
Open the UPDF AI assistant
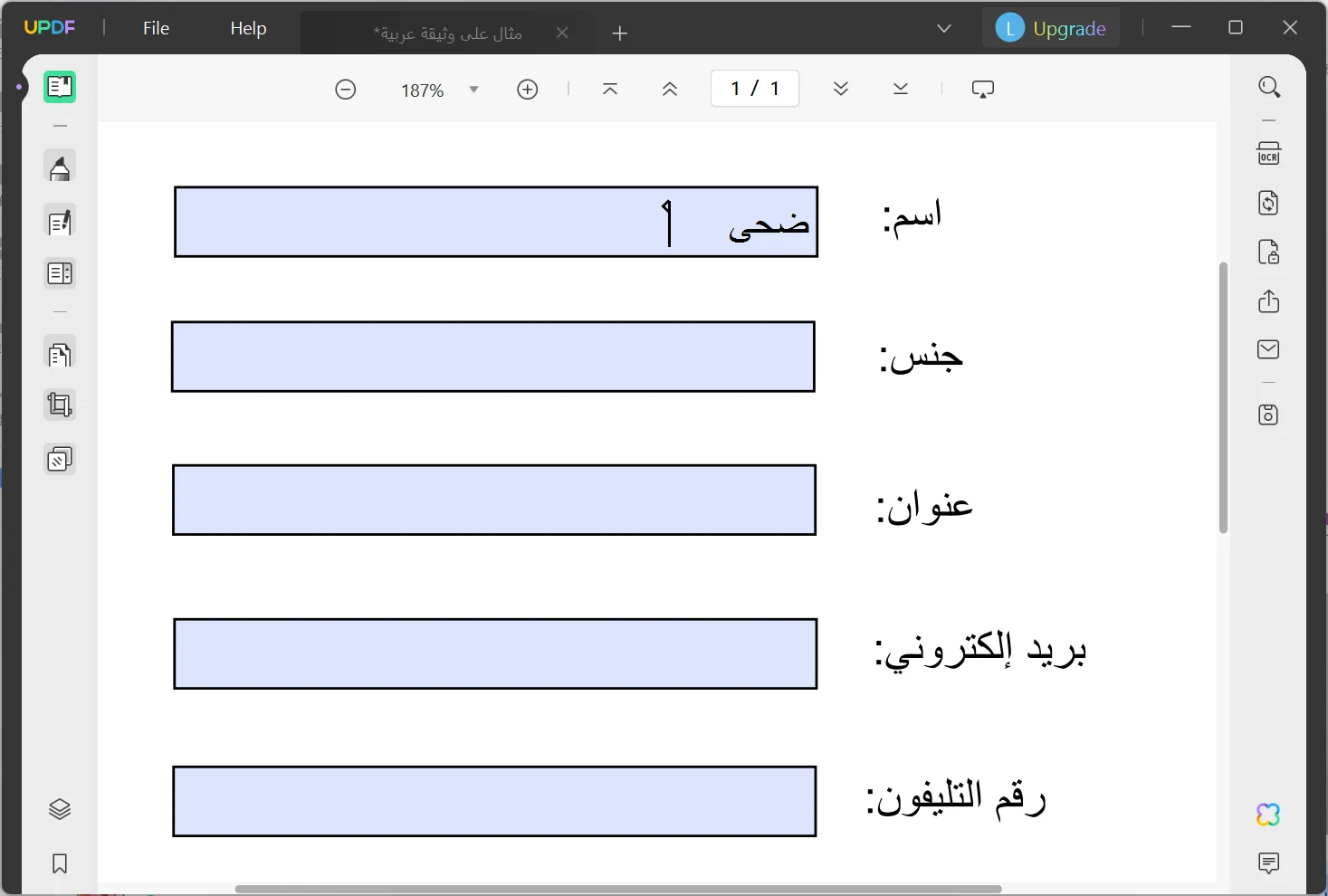[1268, 815]
